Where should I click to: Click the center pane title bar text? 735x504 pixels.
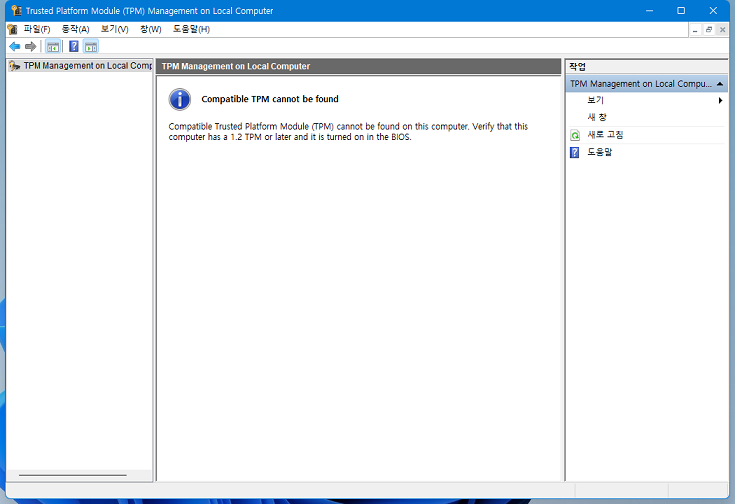[x=236, y=67]
